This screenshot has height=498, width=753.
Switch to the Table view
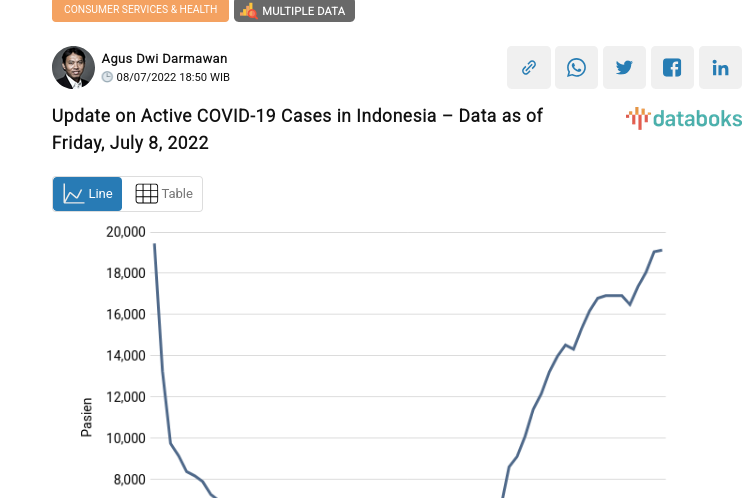163,194
